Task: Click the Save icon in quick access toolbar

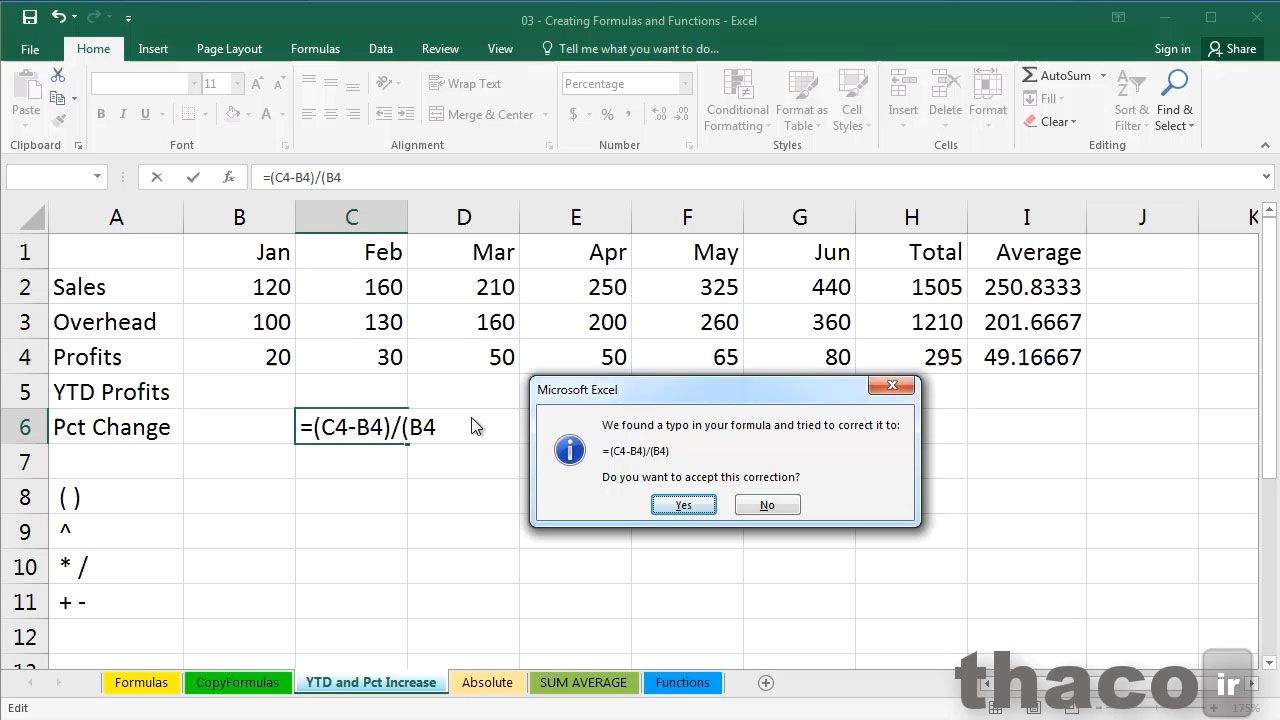Action: (x=30, y=17)
